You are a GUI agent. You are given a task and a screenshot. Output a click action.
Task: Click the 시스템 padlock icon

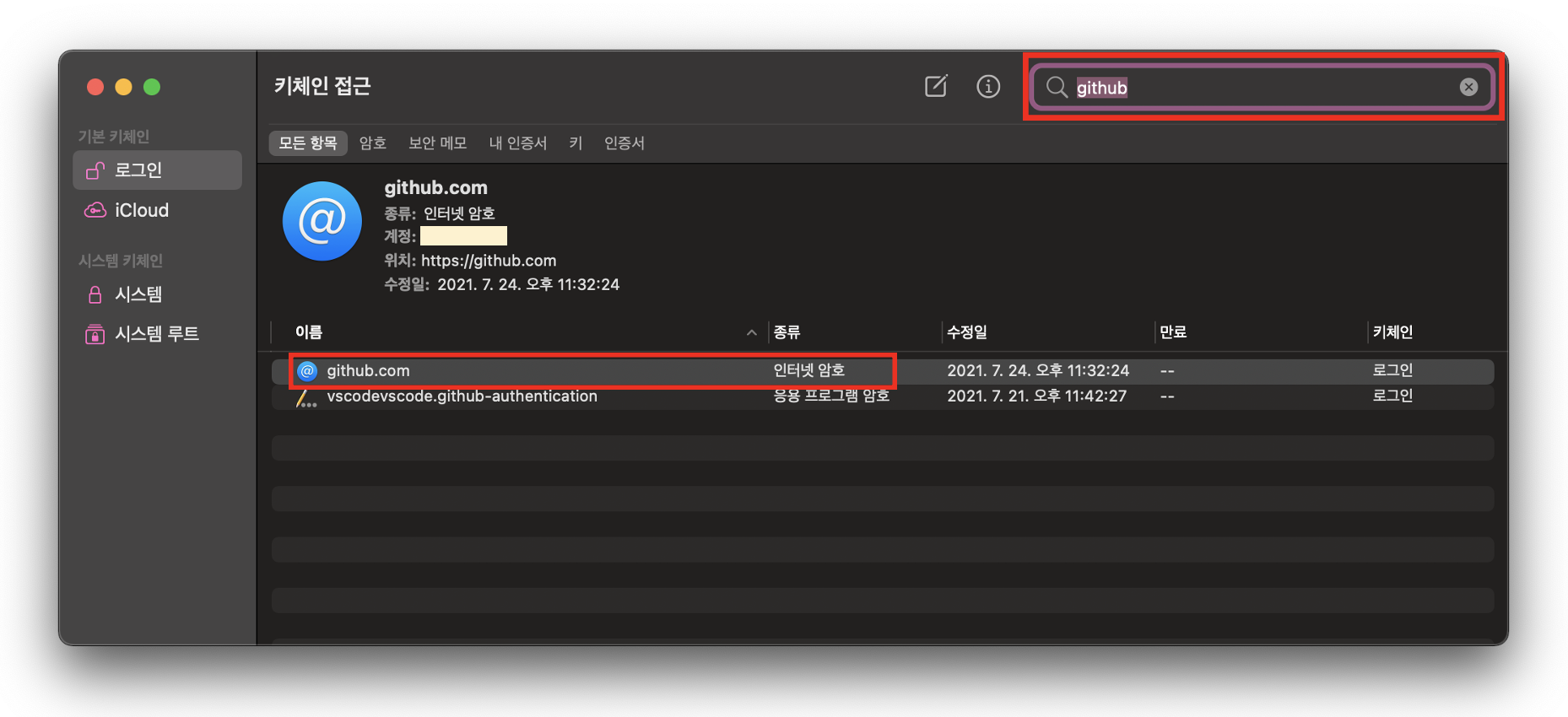point(95,294)
